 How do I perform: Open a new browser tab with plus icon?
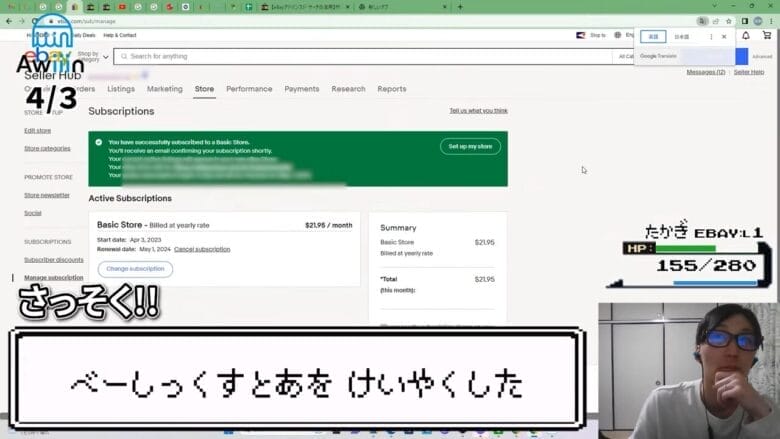[460, 7]
